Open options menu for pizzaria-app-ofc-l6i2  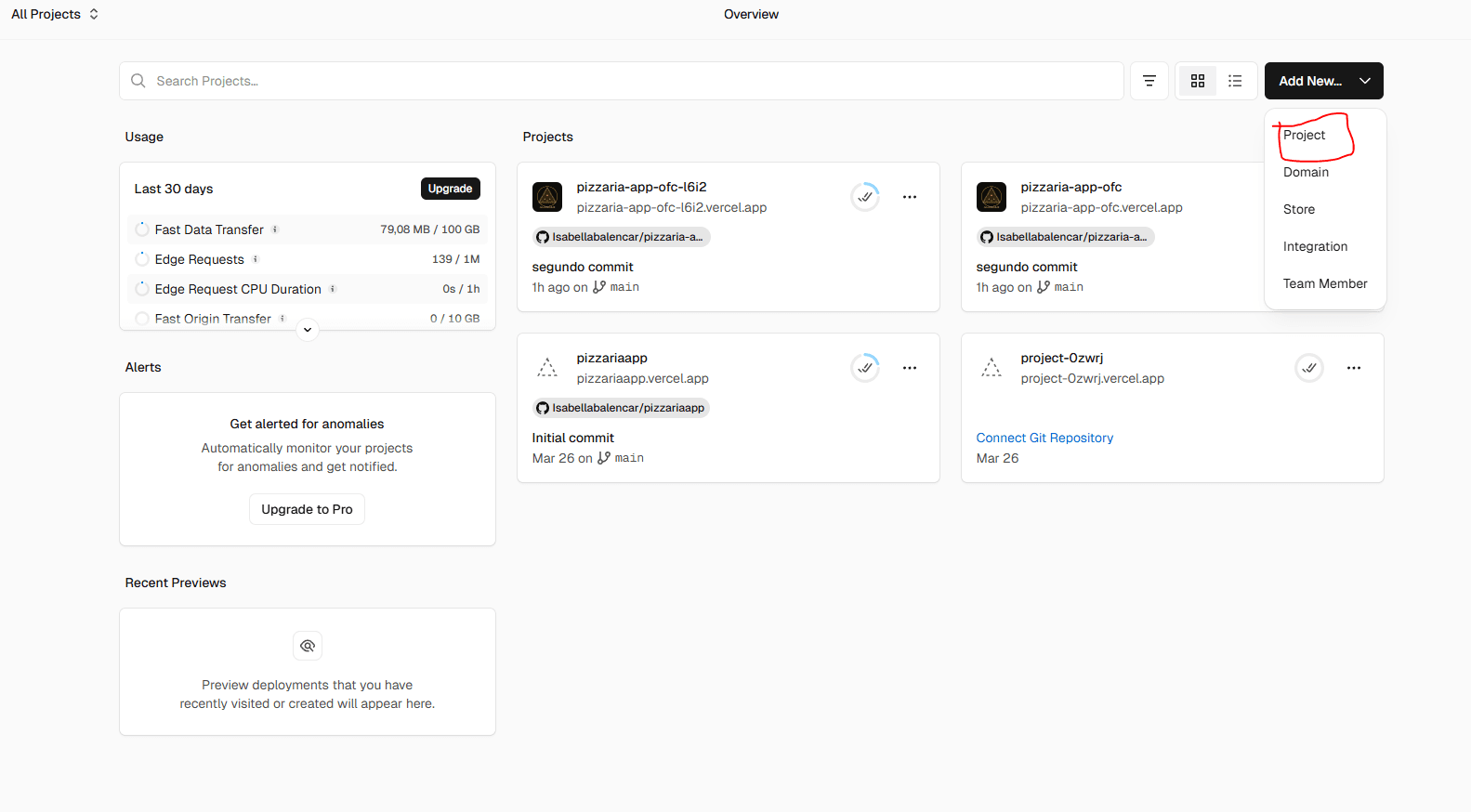(909, 197)
